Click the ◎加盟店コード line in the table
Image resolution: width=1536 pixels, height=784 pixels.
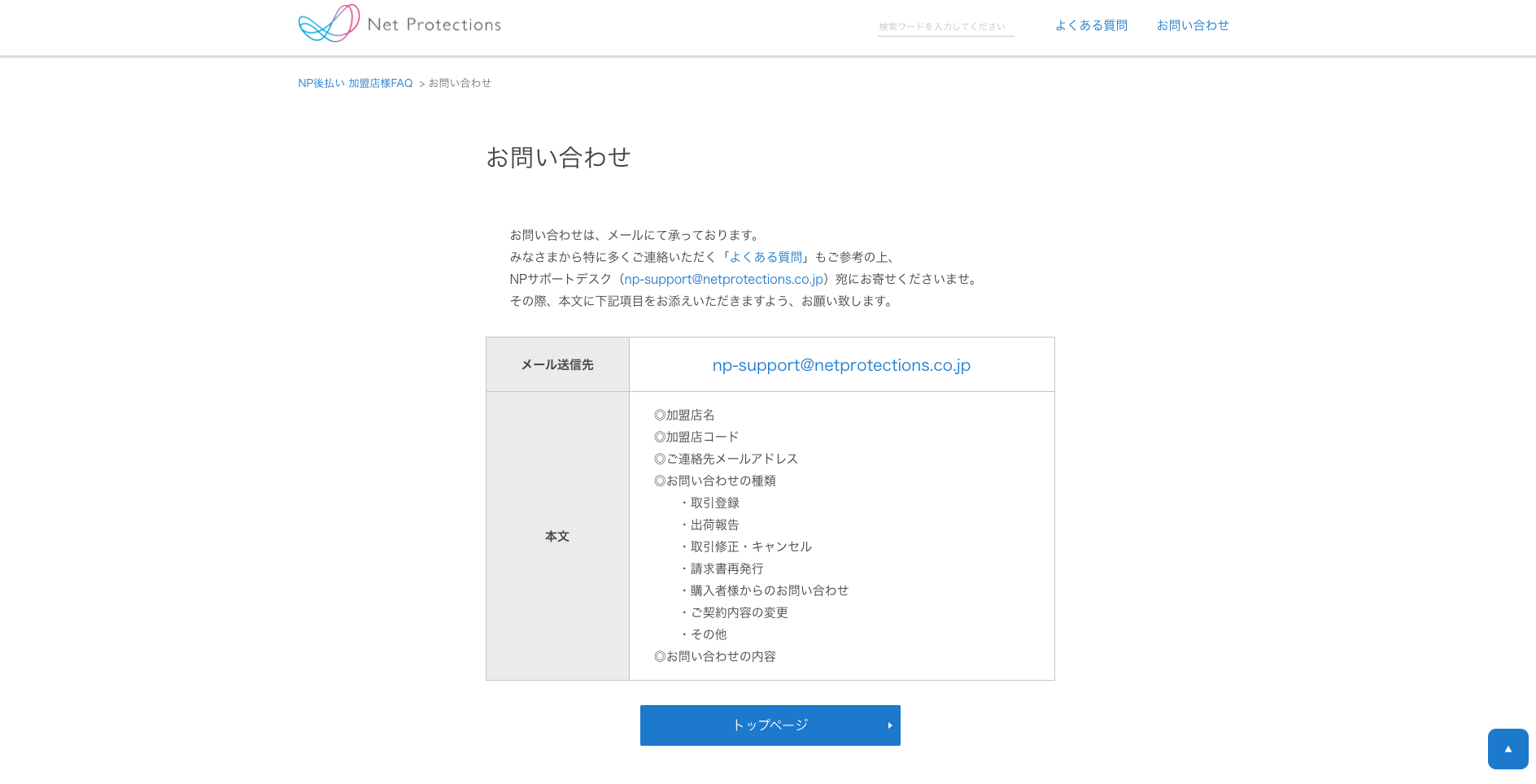pos(696,437)
